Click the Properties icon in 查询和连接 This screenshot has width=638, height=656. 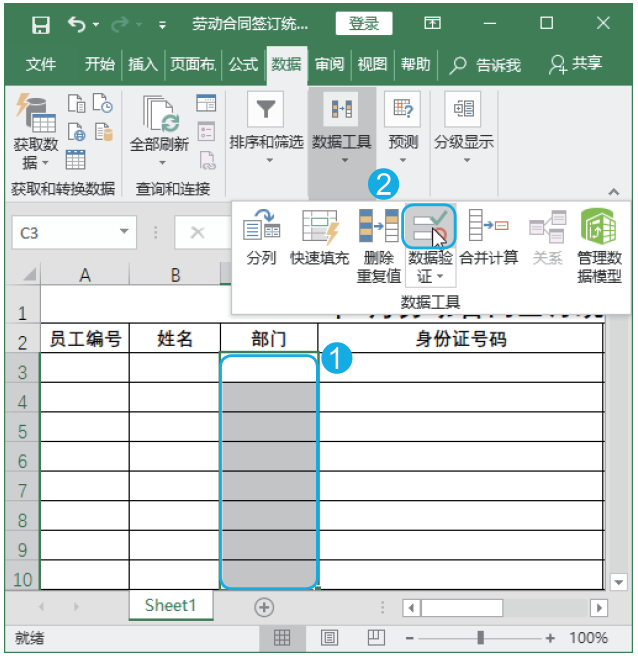pos(206,131)
